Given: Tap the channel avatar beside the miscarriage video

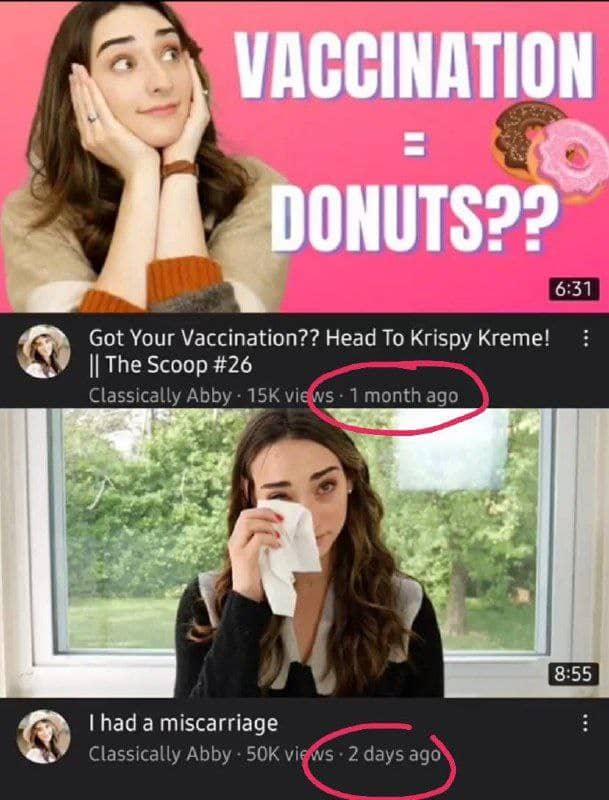Looking at the screenshot, I should 43,736.
